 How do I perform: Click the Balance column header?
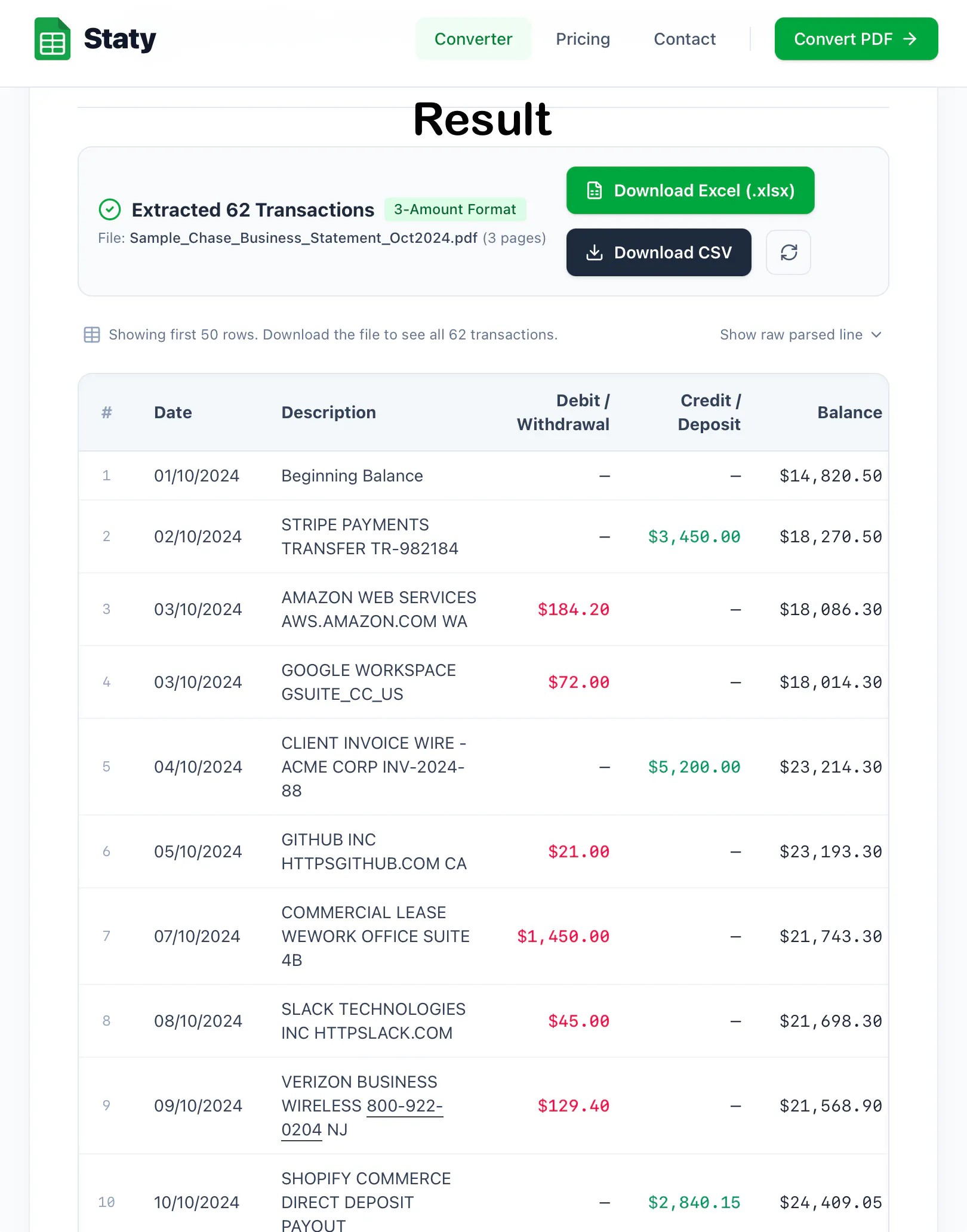[849, 412]
